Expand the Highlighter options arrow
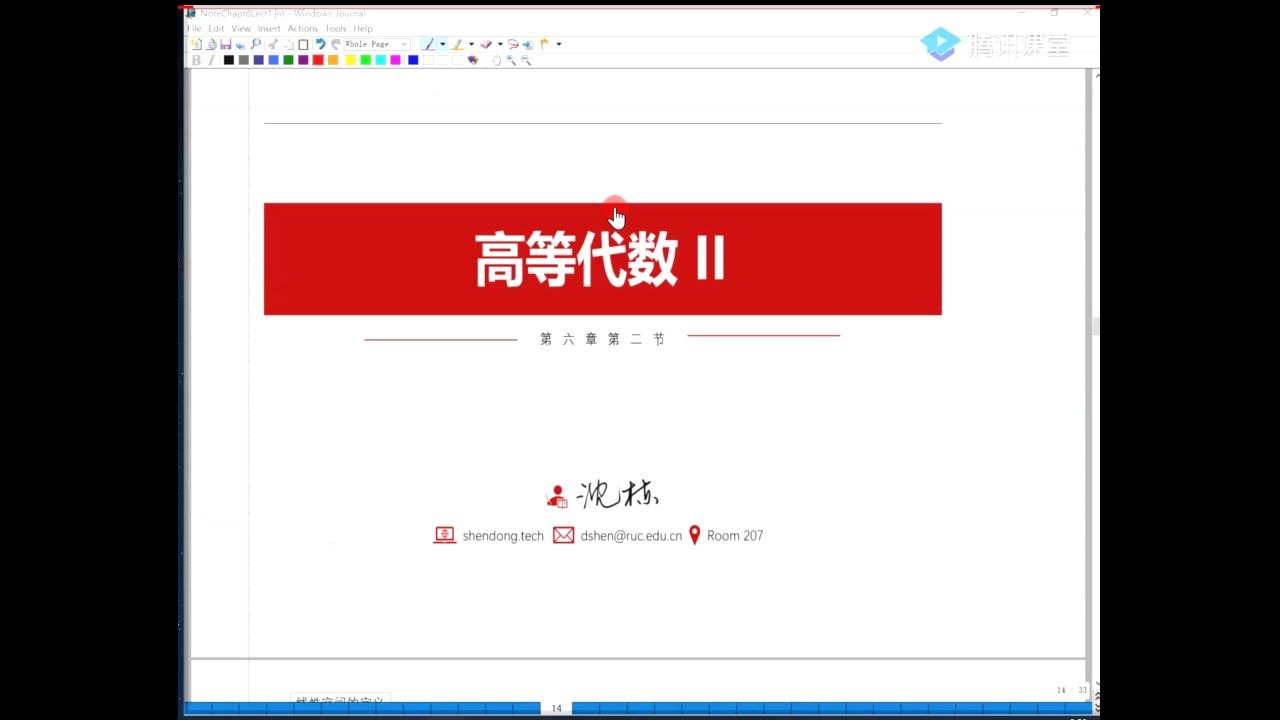Screen dimensions: 1280x720 pyautogui.click(x=472, y=44)
